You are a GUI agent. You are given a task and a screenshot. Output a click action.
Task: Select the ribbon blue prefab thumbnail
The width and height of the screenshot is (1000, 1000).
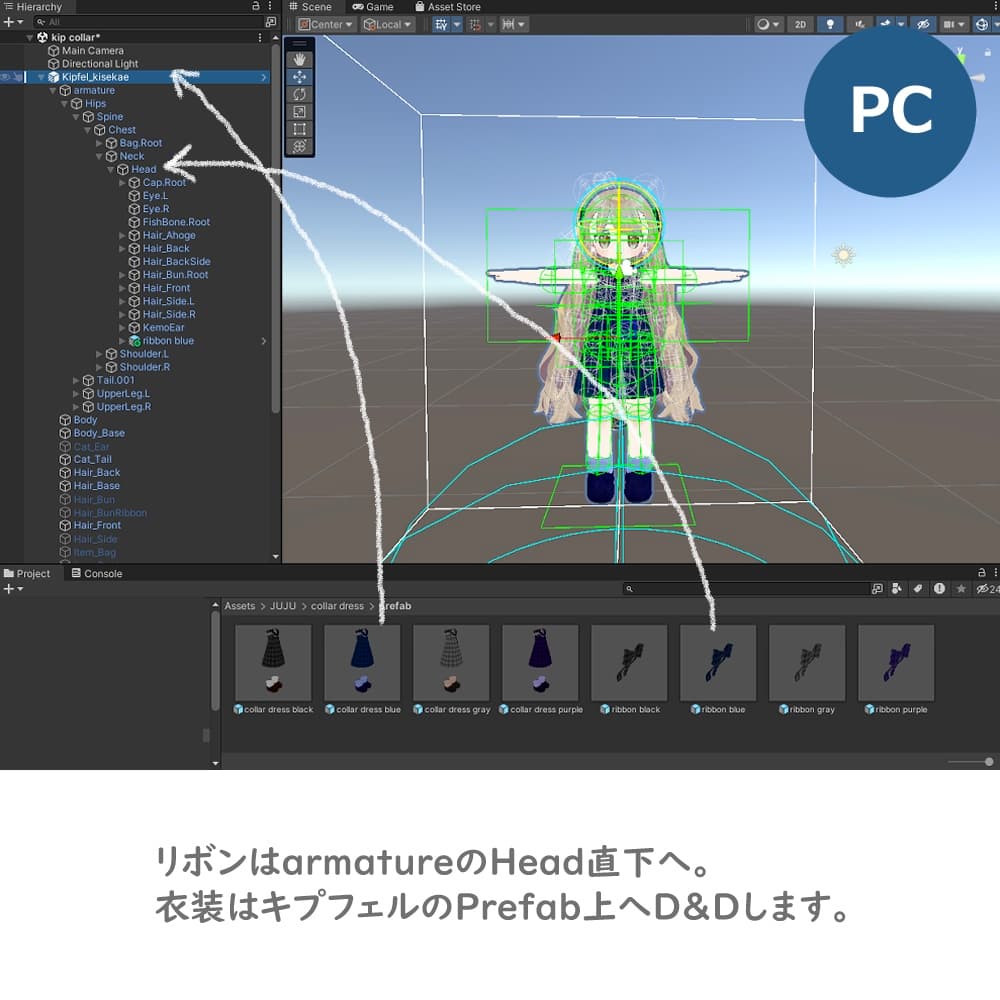coord(718,662)
